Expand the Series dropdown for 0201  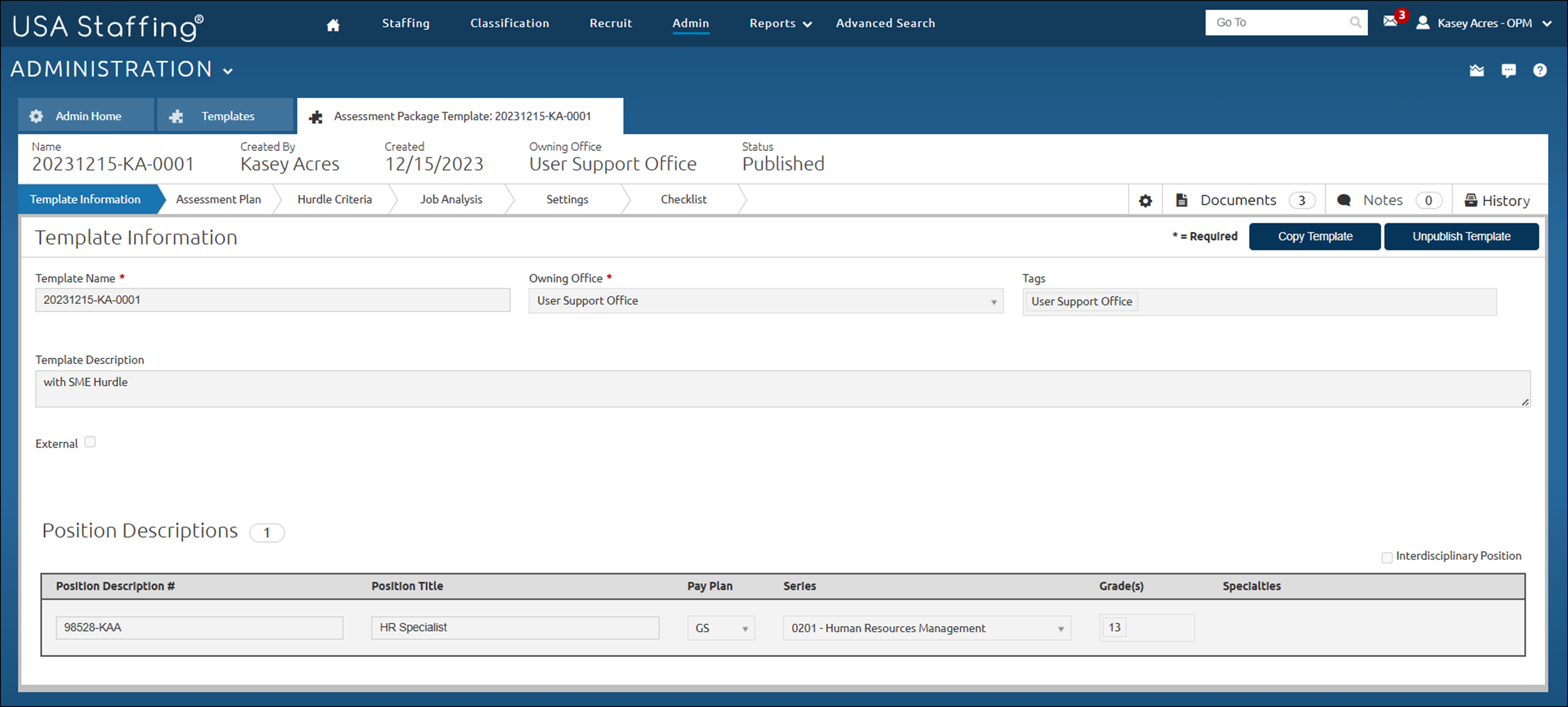click(x=1060, y=627)
